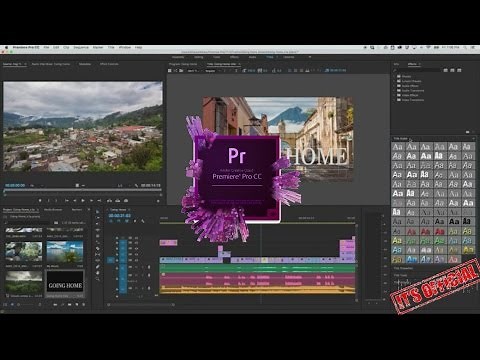Click the Project panel thumbnail zoom slider
The height and width of the screenshot is (360, 480).
pos(26,304)
